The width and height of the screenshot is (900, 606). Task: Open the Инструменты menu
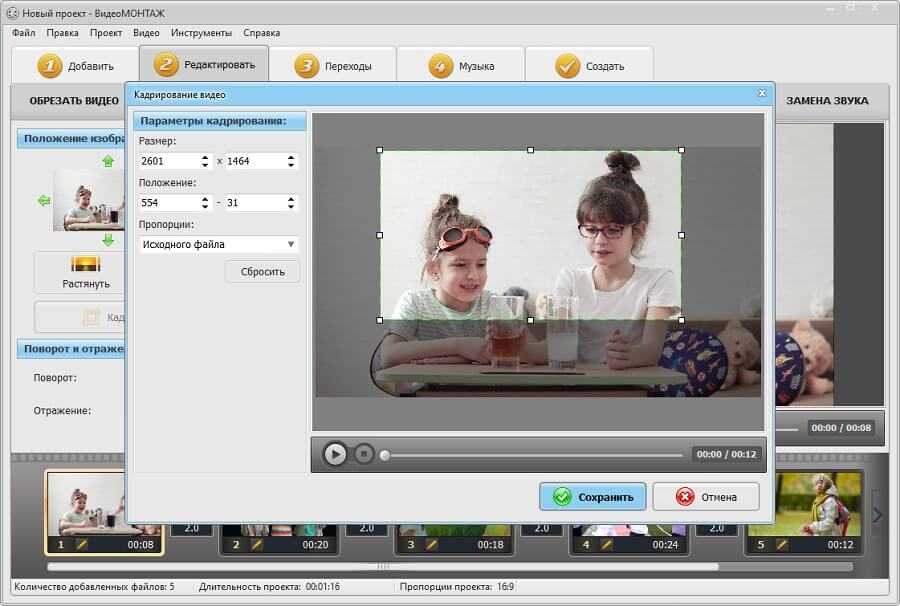pos(201,33)
